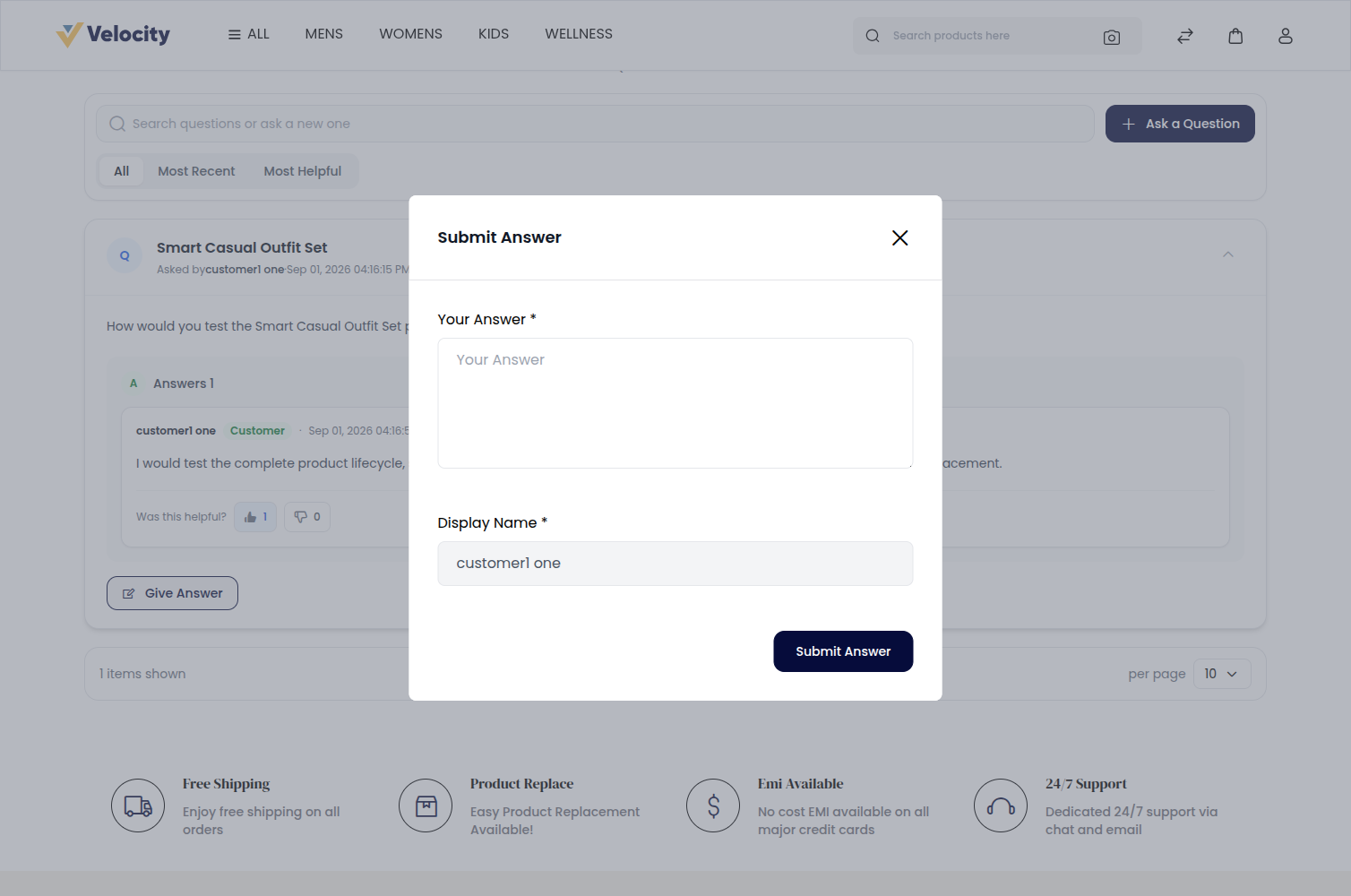Image resolution: width=1351 pixels, height=896 pixels.
Task: Click the Product Replace box icon
Action: [426, 806]
